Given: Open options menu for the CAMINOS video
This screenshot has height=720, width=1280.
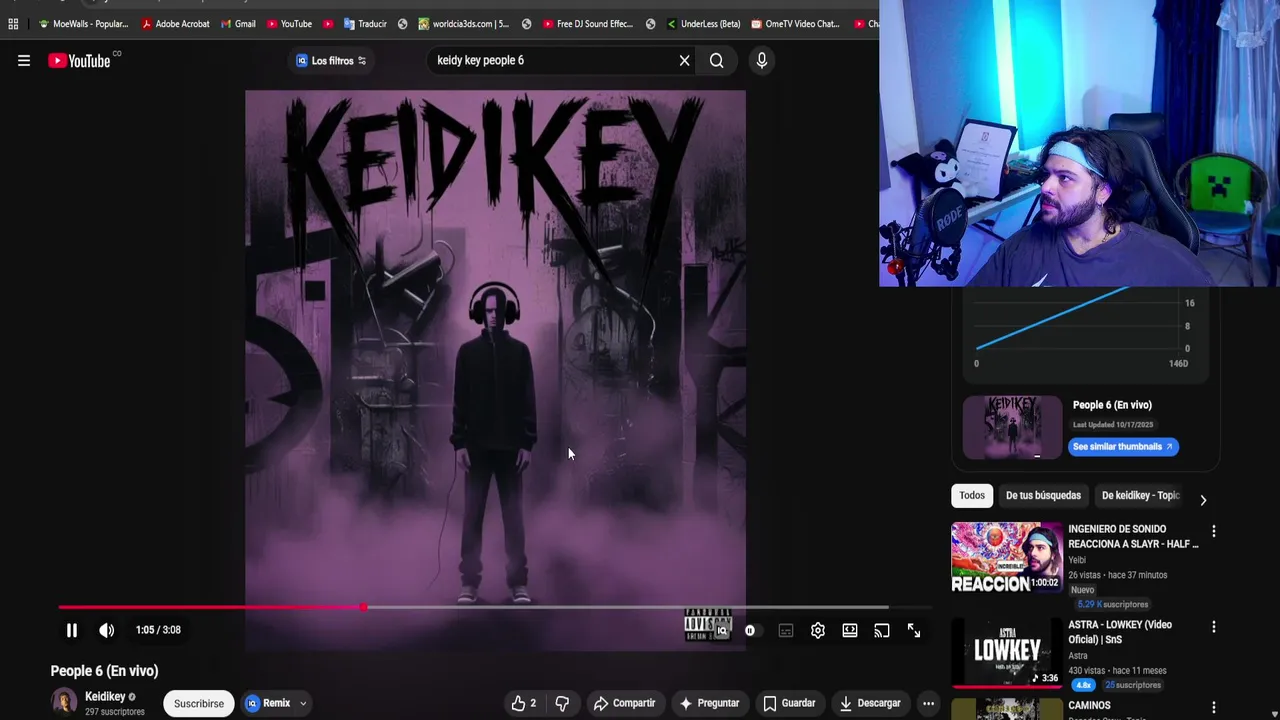Looking at the screenshot, I should [x=1213, y=707].
